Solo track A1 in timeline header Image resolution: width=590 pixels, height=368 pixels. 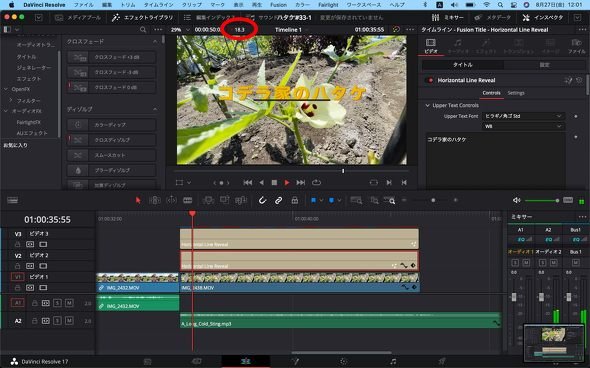(x=57, y=303)
